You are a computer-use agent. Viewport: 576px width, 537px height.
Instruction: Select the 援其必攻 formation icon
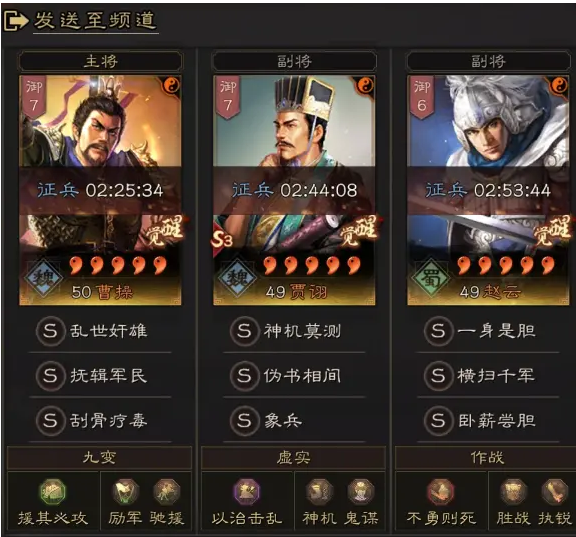click(53, 492)
